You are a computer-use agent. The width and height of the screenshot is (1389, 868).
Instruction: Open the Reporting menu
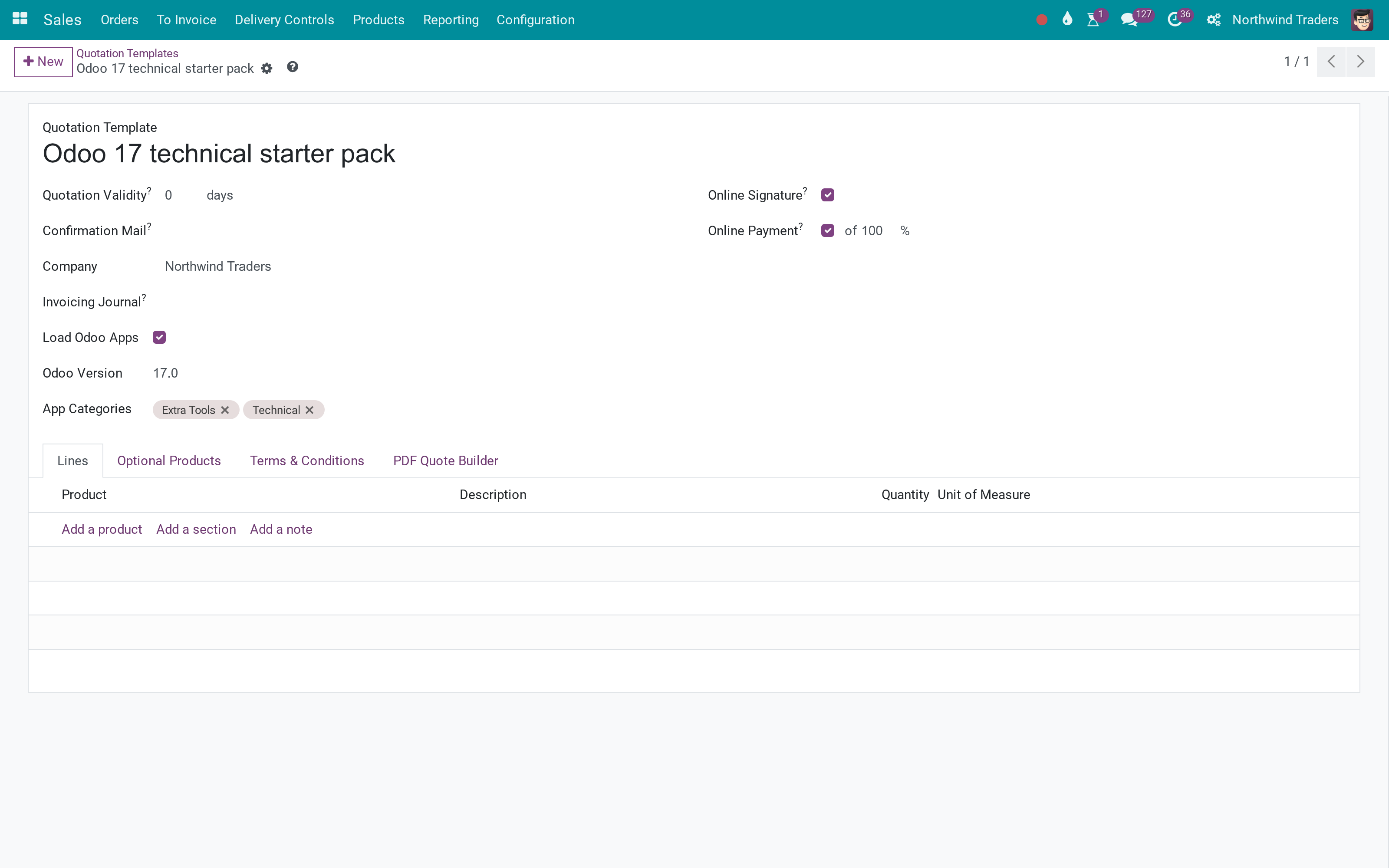coord(451,20)
